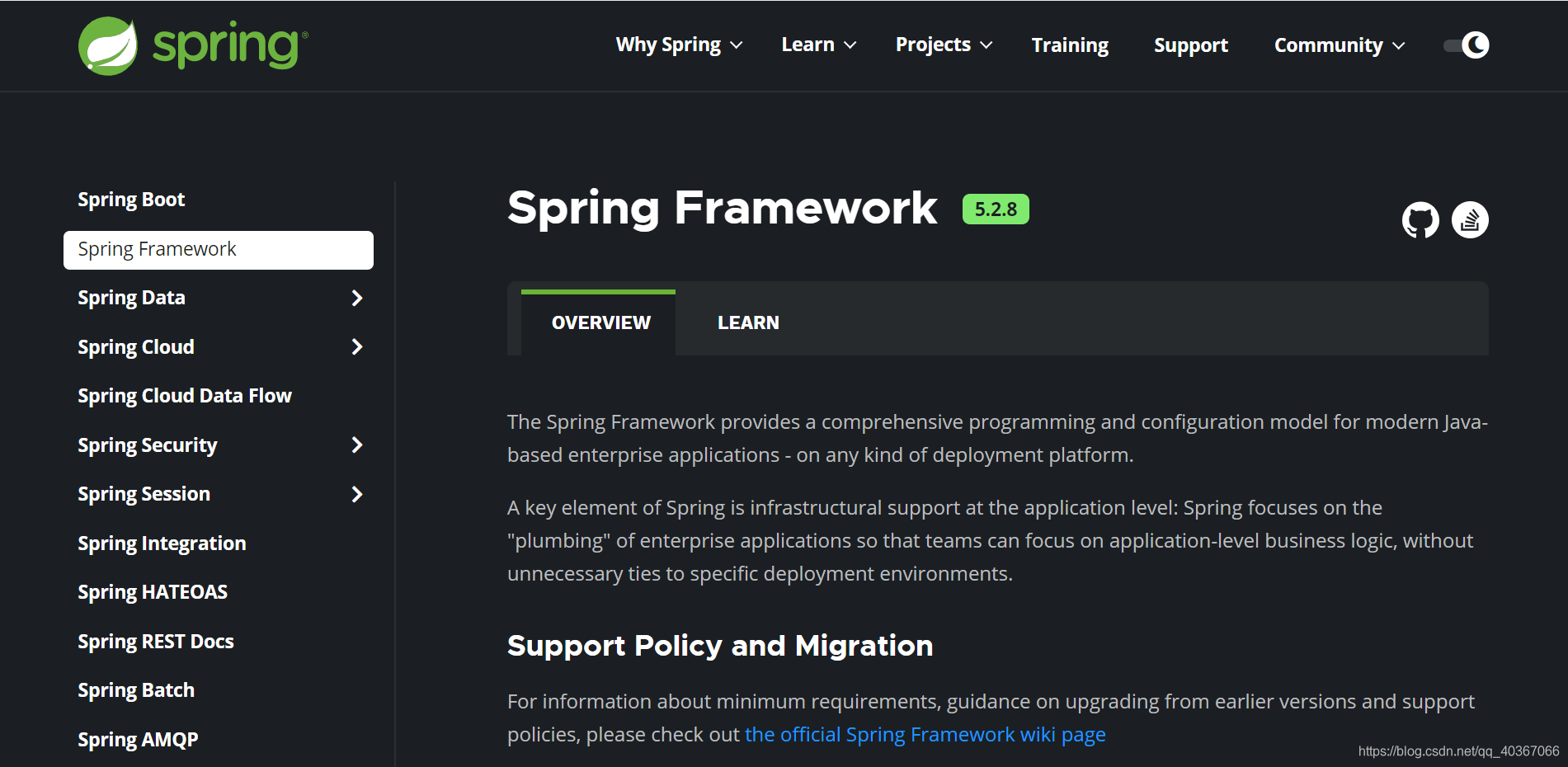Open Spring REST Docs link

156,642
